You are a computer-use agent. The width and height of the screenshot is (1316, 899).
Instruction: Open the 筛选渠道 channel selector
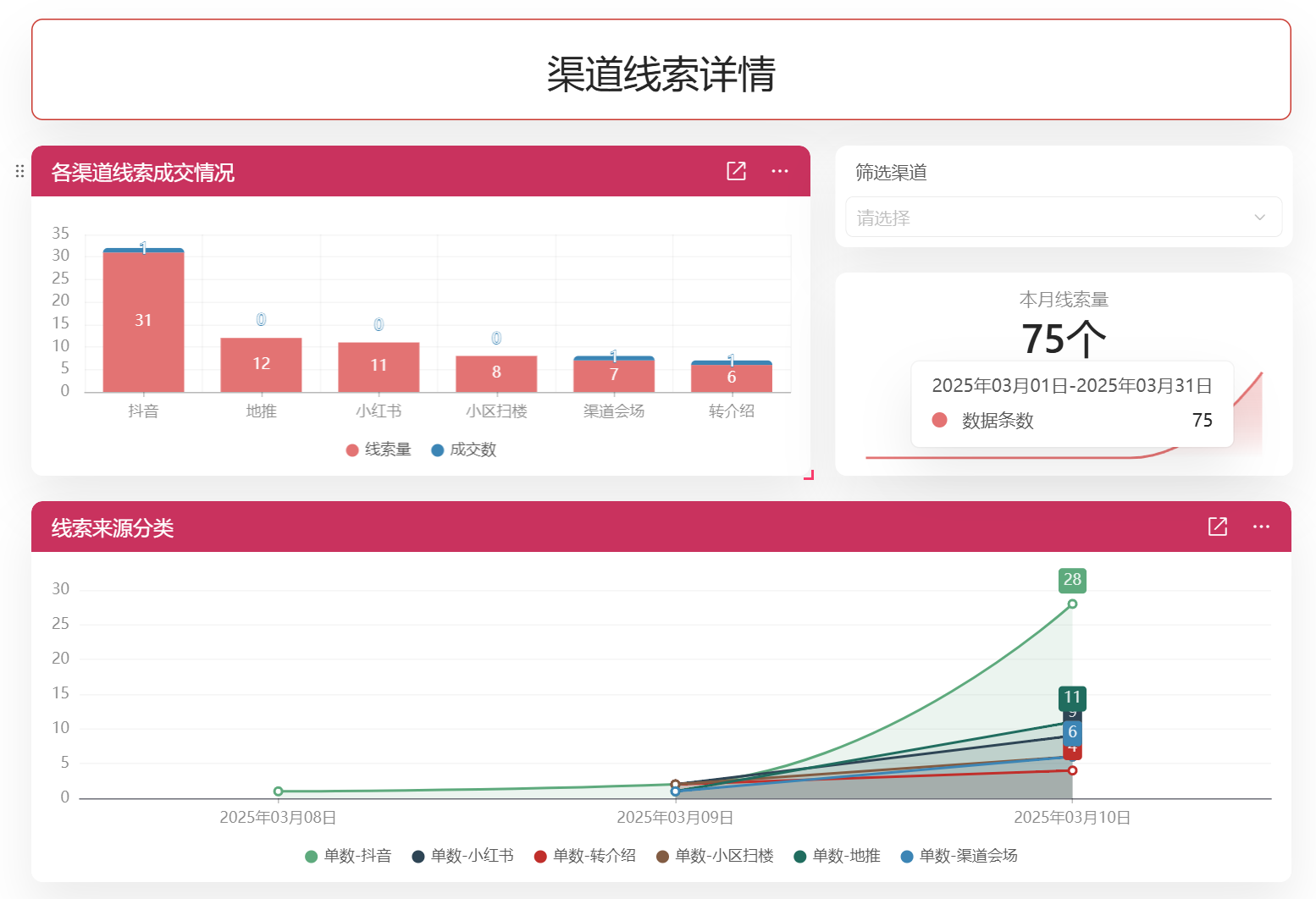(x=1064, y=217)
